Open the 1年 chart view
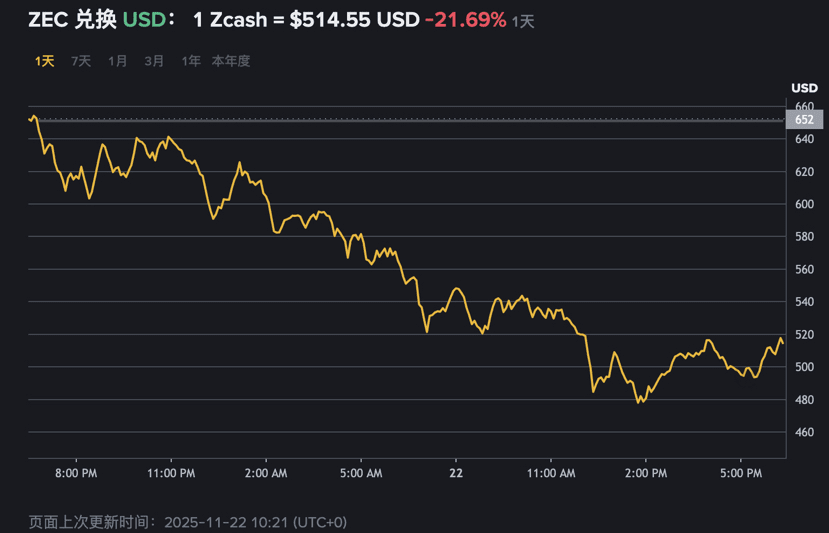 (190, 61)
